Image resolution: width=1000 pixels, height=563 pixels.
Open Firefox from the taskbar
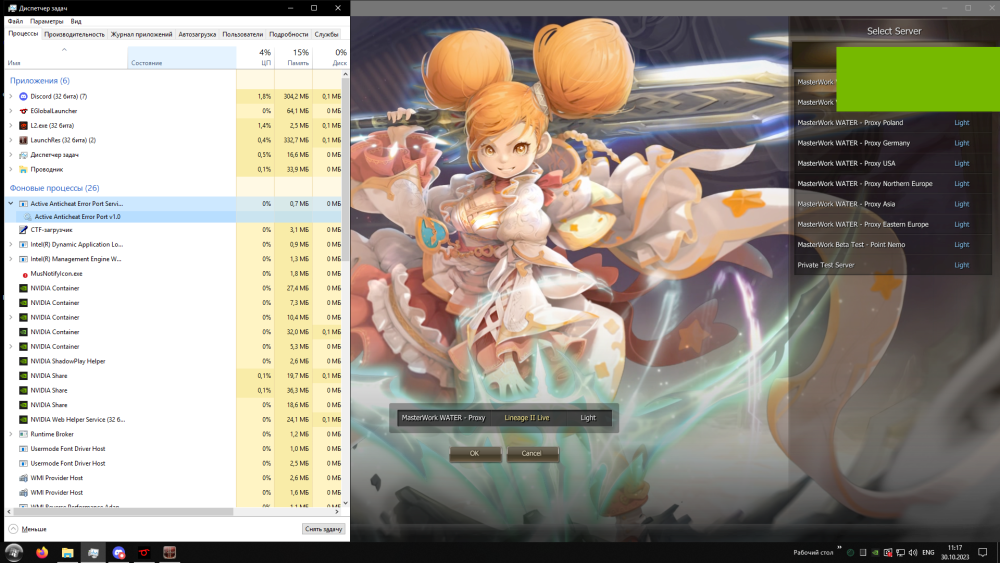click(x=41, y=551)
